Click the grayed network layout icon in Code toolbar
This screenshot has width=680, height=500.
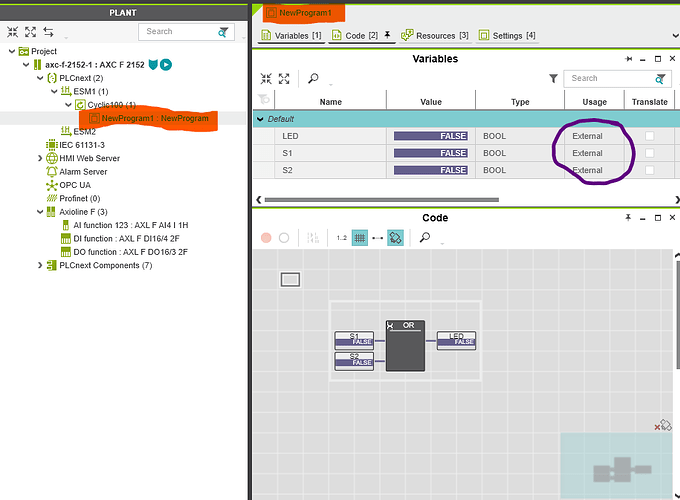[313, 238]
